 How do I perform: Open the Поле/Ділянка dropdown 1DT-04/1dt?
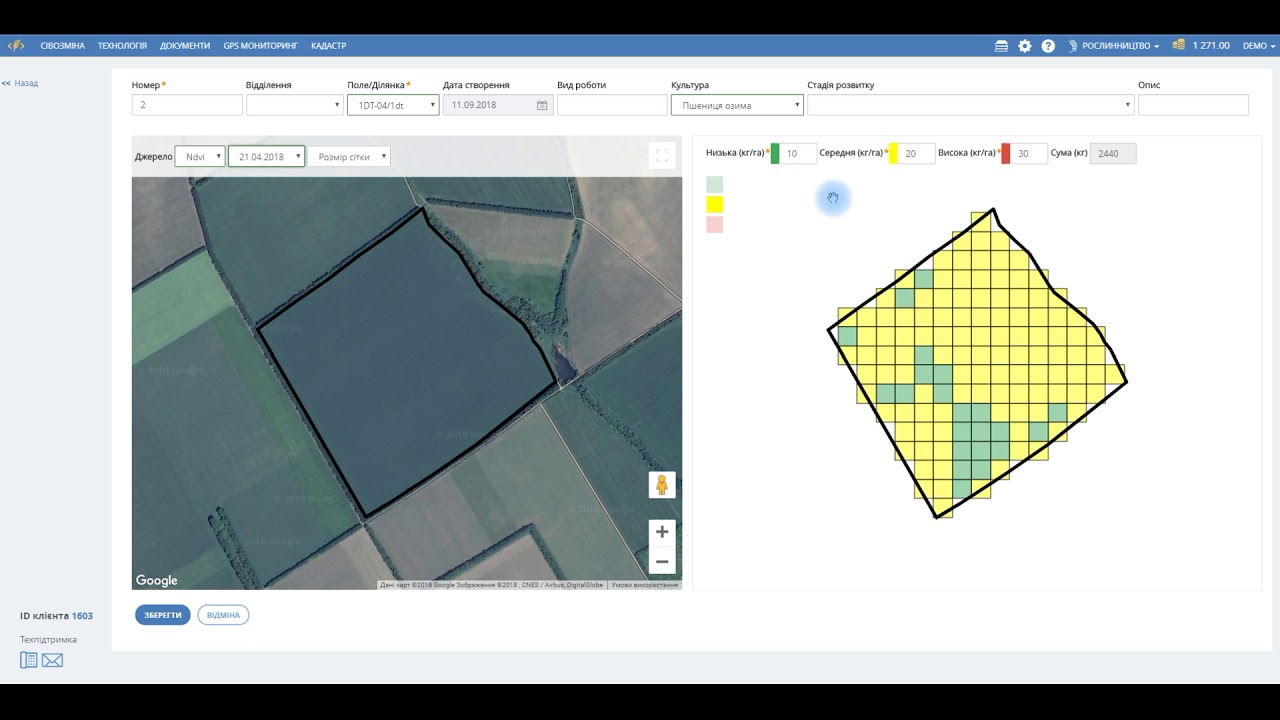coord(393,105)
